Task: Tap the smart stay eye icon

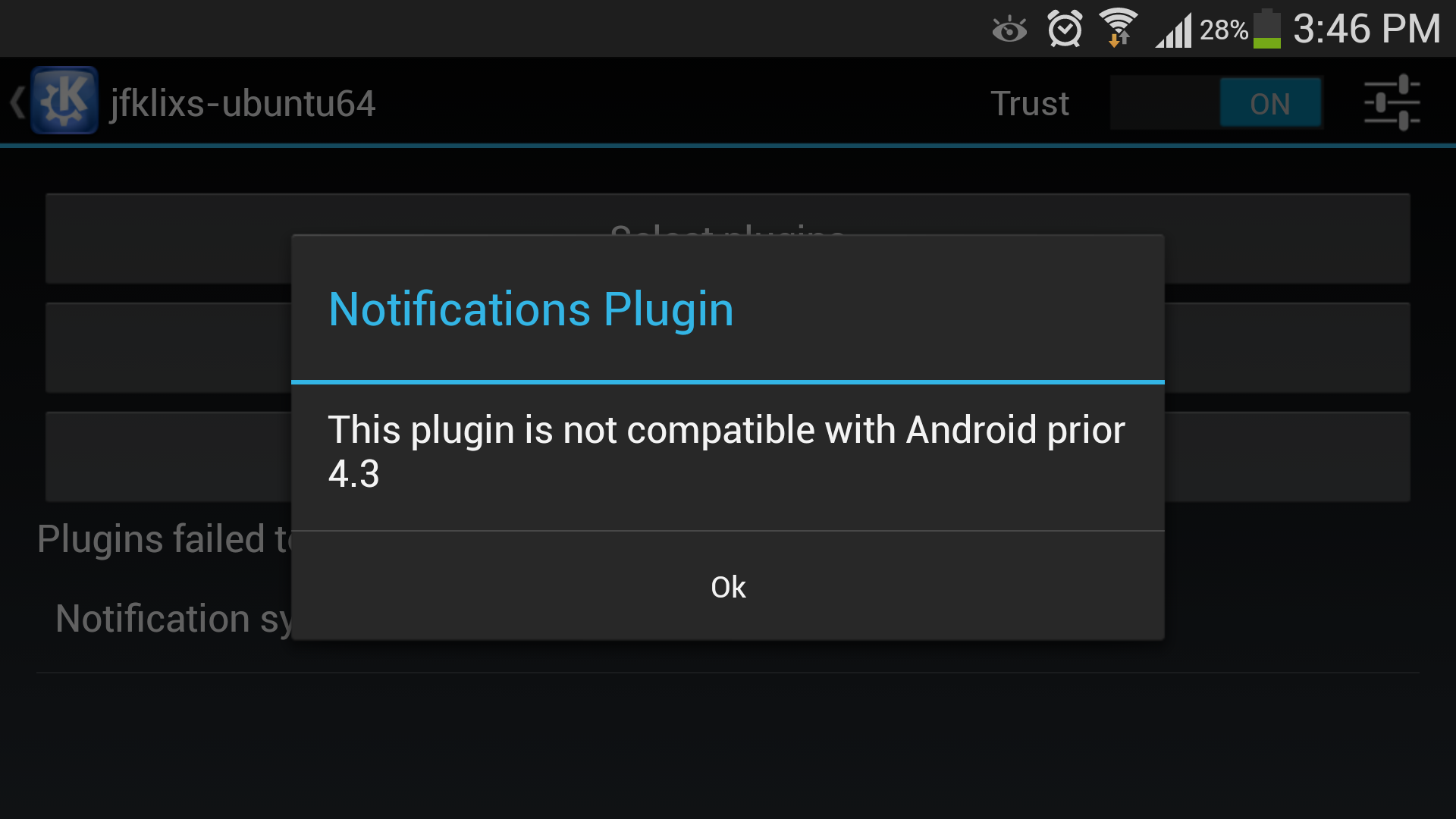Action: point(1009,30)
